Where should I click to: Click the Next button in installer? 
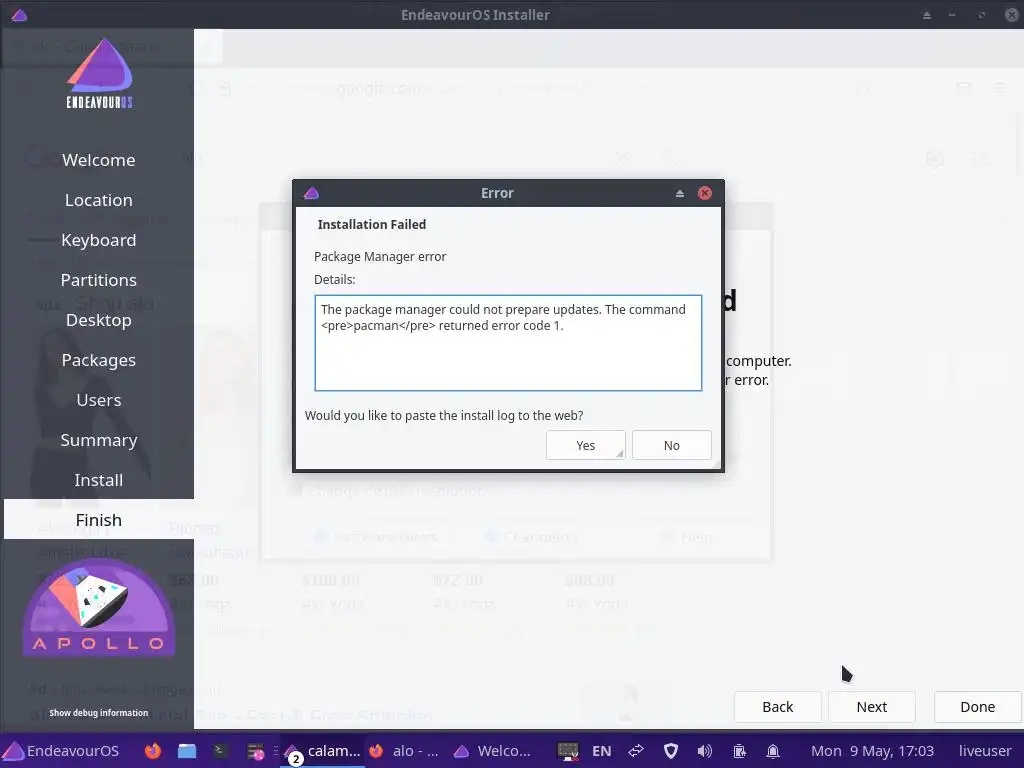[x=871, y=707]
